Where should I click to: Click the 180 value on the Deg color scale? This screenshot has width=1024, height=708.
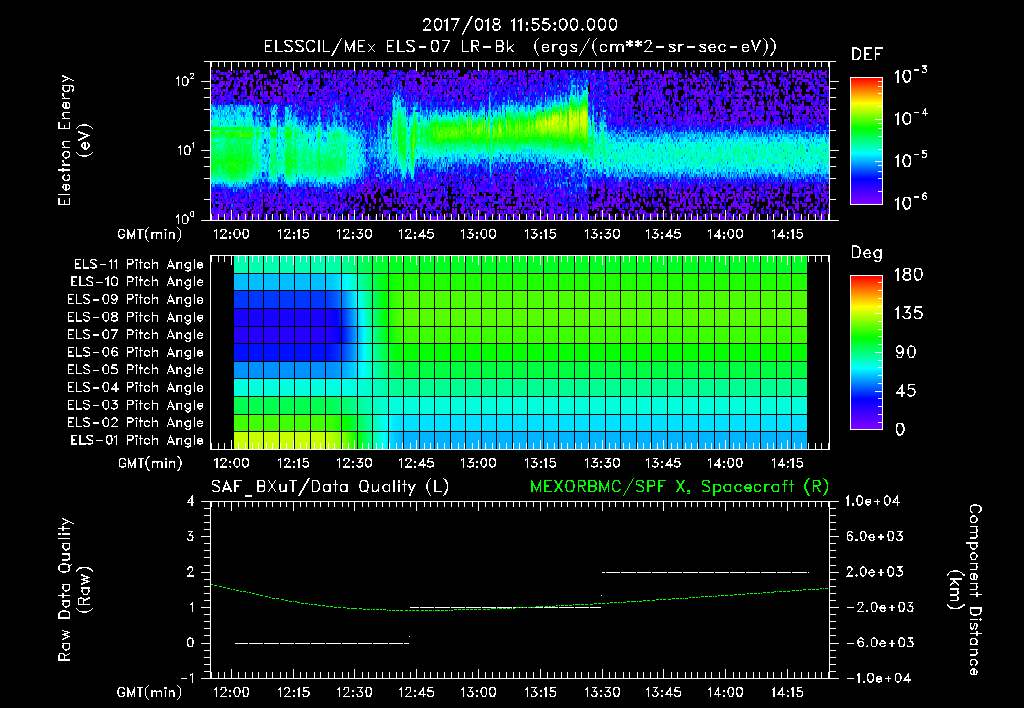pos(908,275)
